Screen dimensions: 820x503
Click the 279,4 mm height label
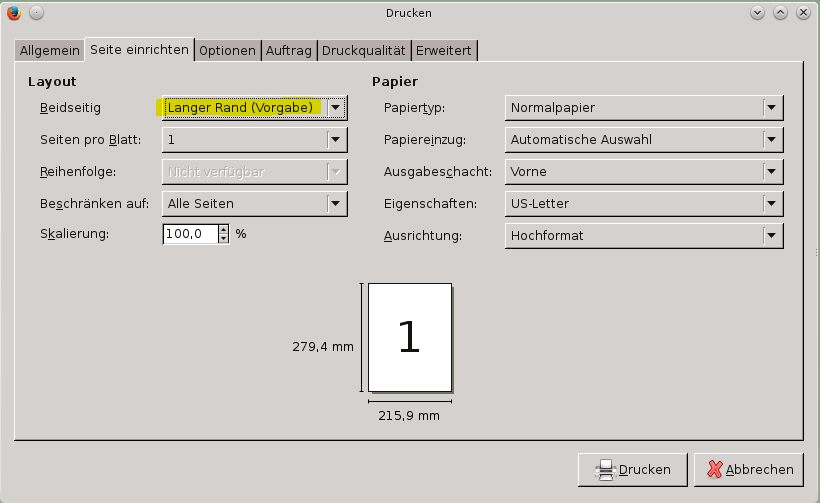(323, 347)
